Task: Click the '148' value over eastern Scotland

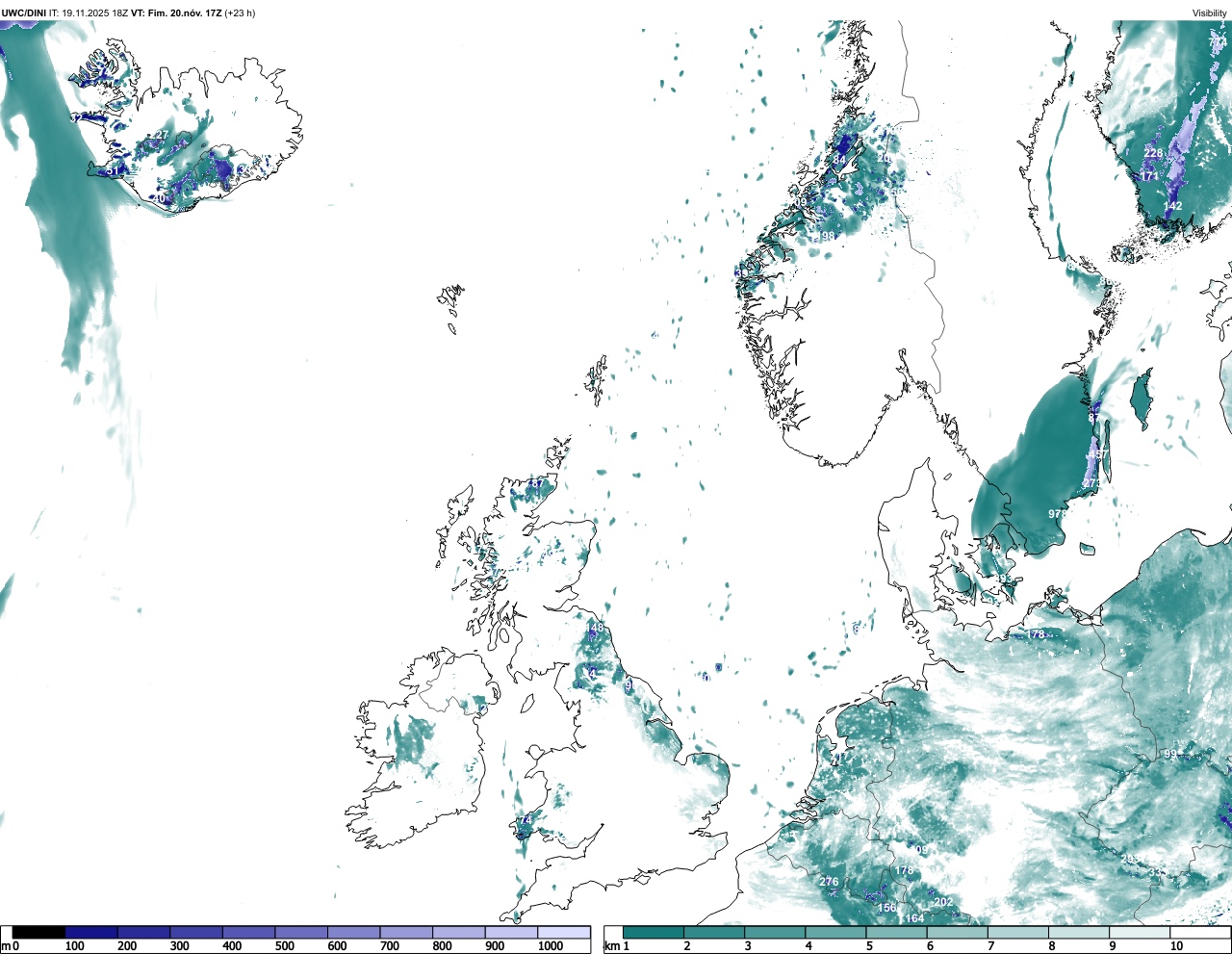Action: [595, 628]
